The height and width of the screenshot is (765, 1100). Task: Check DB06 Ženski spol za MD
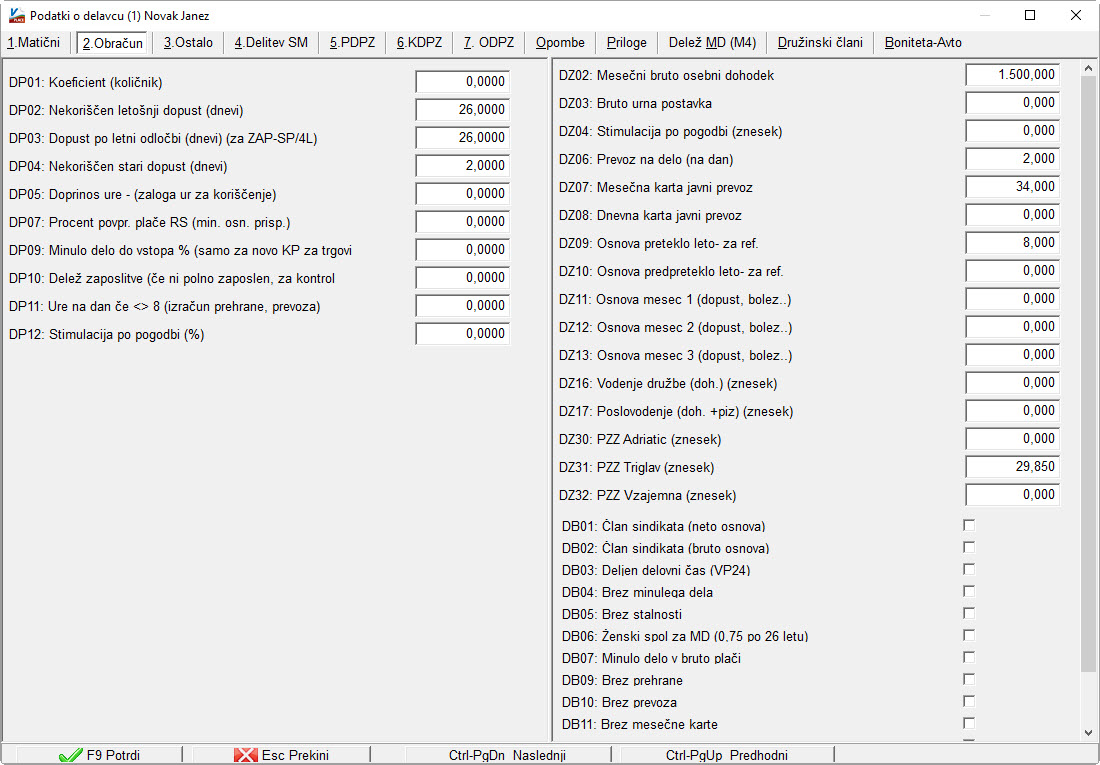point(969,635)
